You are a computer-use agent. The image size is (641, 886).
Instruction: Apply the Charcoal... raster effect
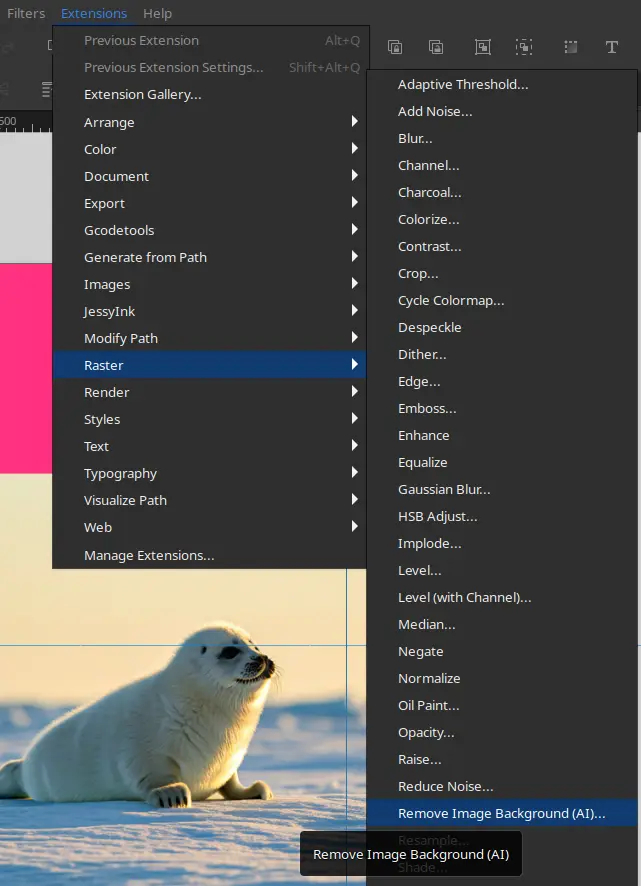[502, 193]
